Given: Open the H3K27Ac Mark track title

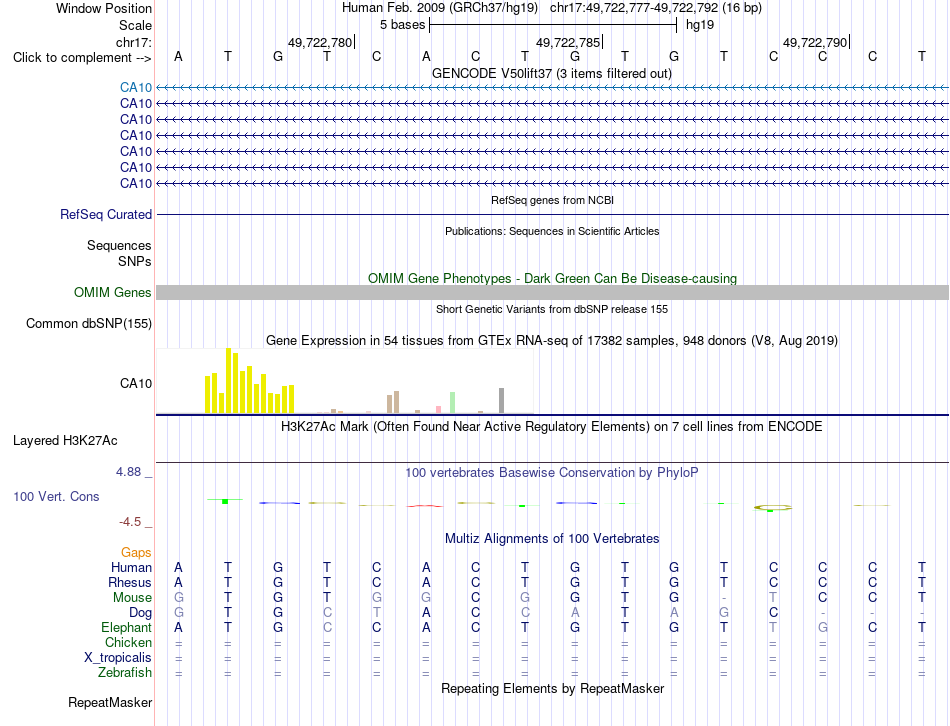Looking at the screenshot, I should tap(552, 427).
